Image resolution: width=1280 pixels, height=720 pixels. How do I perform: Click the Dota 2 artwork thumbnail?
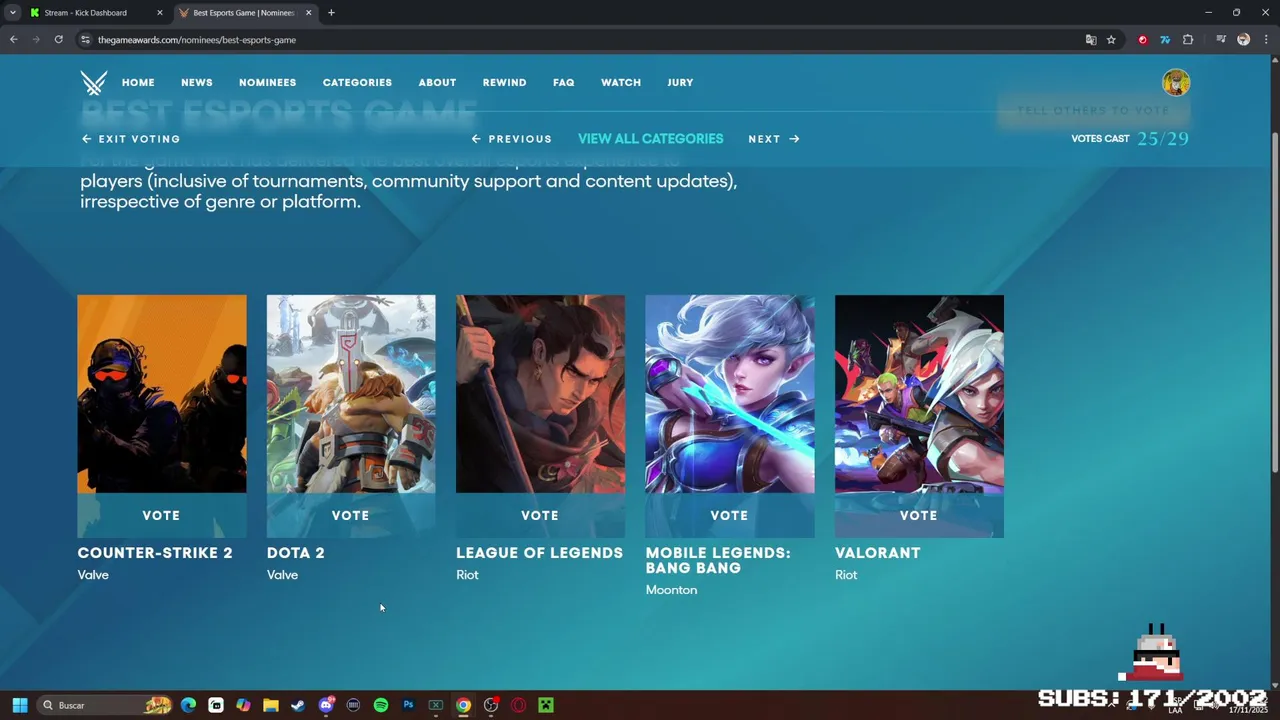(x=351, y=394)
